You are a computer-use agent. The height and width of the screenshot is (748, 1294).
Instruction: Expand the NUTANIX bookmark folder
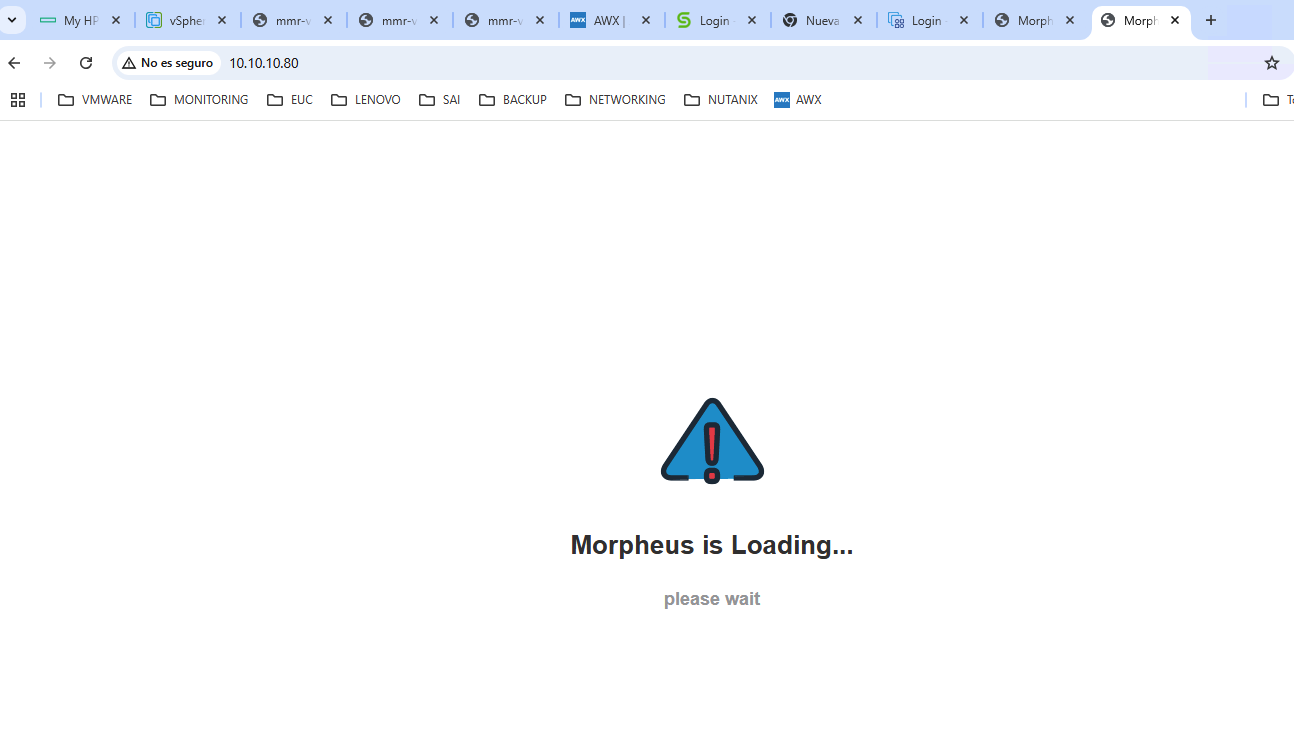[720, 99]
